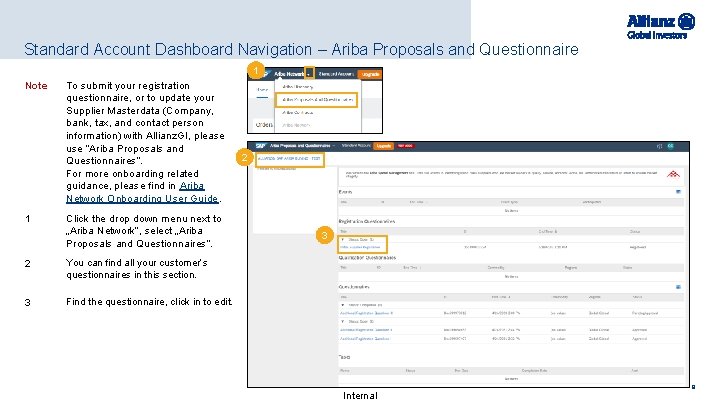Open the dropdown arrow next to Ariba Network

click(309, 73)
